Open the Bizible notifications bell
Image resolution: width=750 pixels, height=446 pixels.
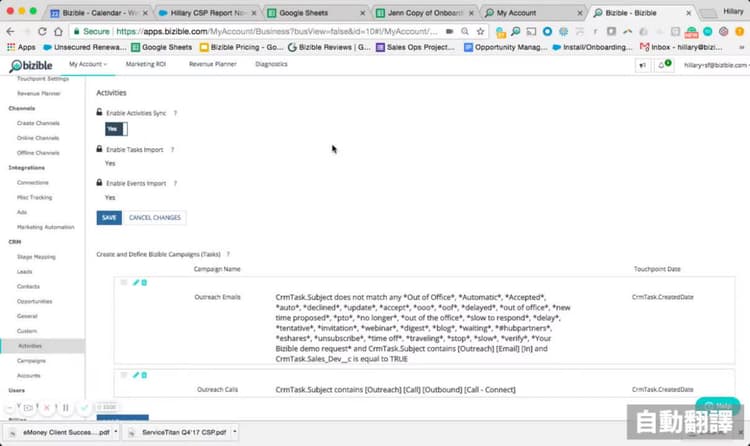[664, 65]
